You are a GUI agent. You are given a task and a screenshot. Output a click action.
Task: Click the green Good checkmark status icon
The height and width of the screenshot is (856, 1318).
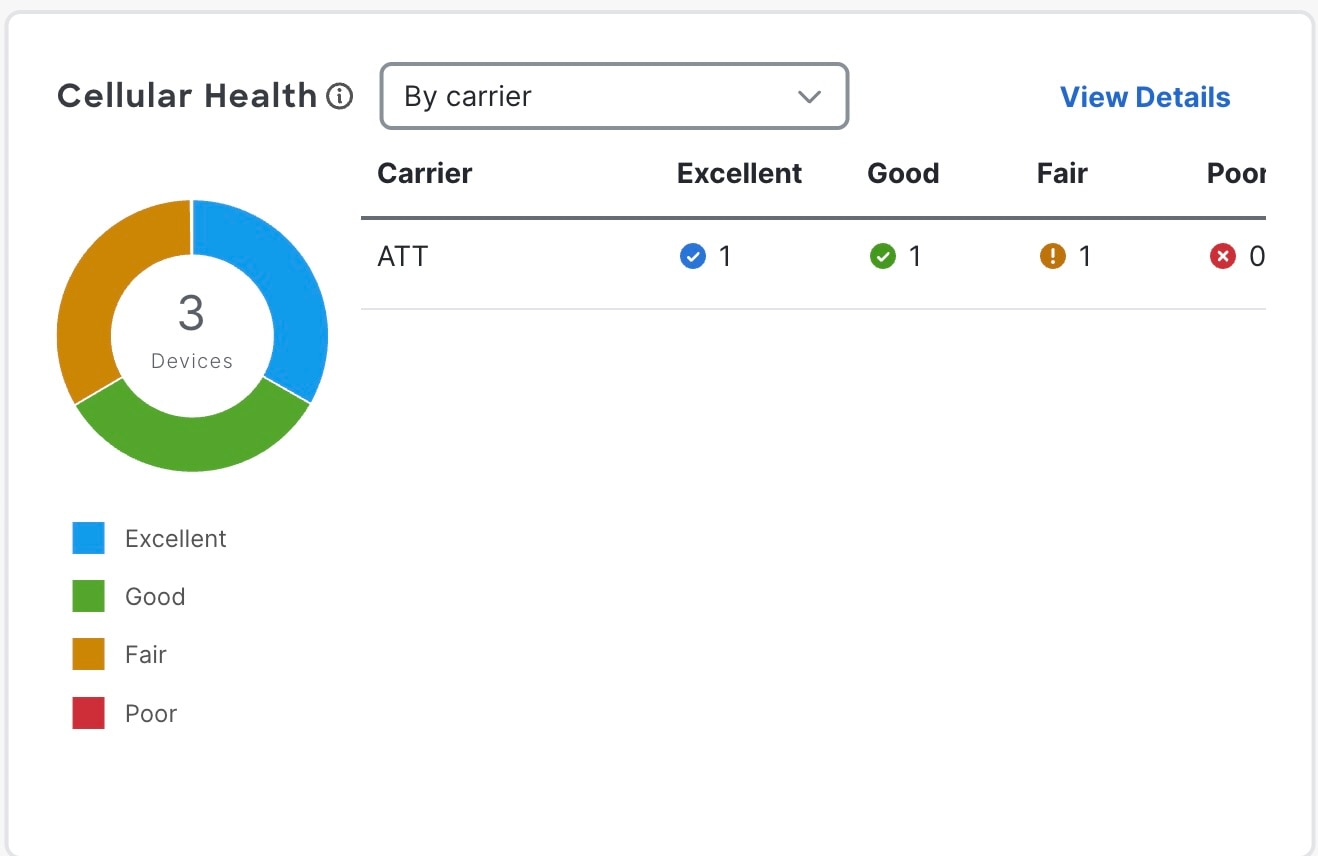coord(882,257)
